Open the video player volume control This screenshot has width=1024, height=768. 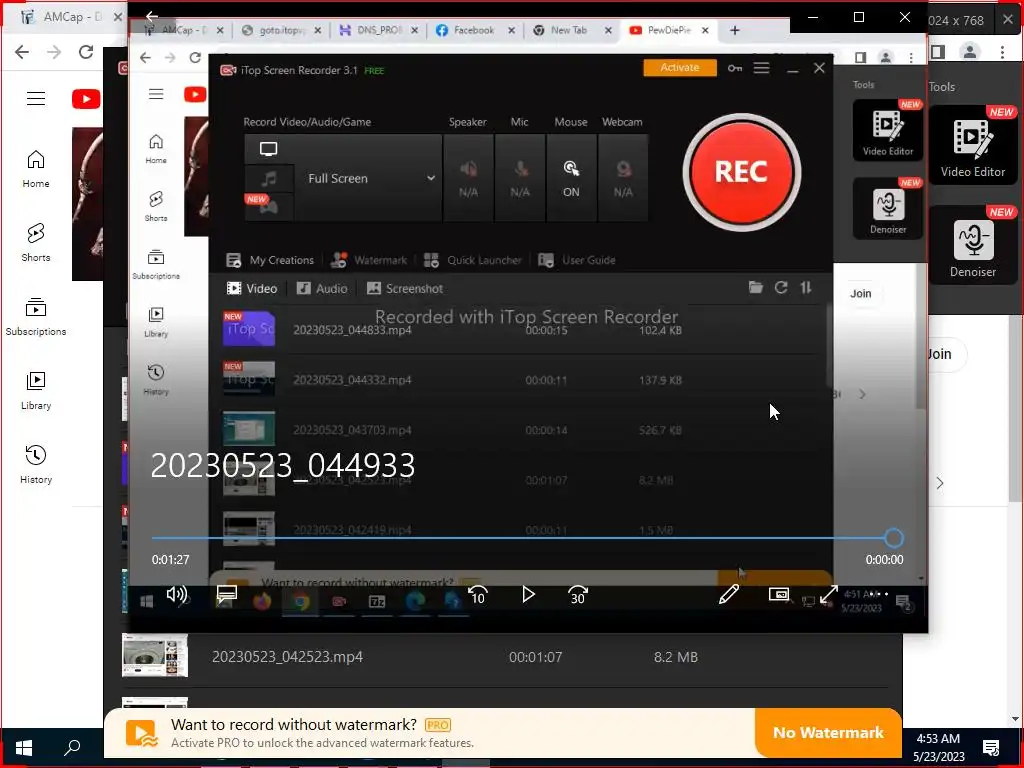[176, 594]
